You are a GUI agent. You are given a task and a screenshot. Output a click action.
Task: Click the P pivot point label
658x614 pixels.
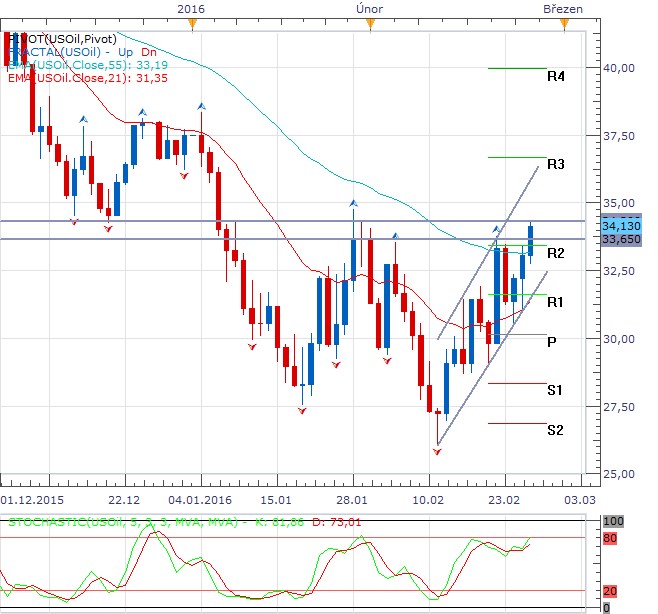pyautogui.click(x=551, y=342)
